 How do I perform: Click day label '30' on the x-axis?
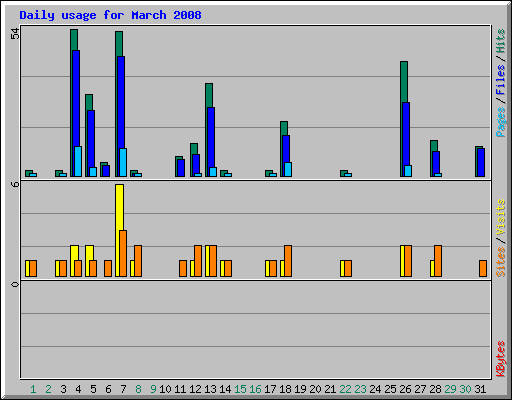click(x=465, y=389)
